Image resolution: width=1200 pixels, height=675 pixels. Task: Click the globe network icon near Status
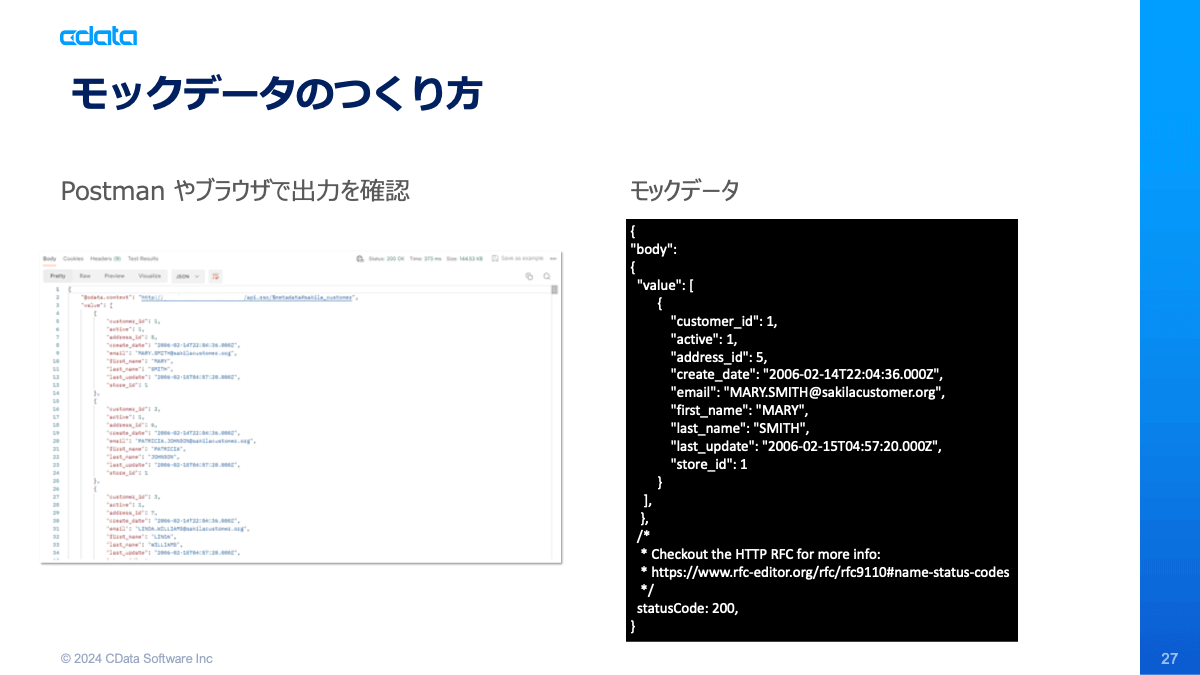pos(360,258)
